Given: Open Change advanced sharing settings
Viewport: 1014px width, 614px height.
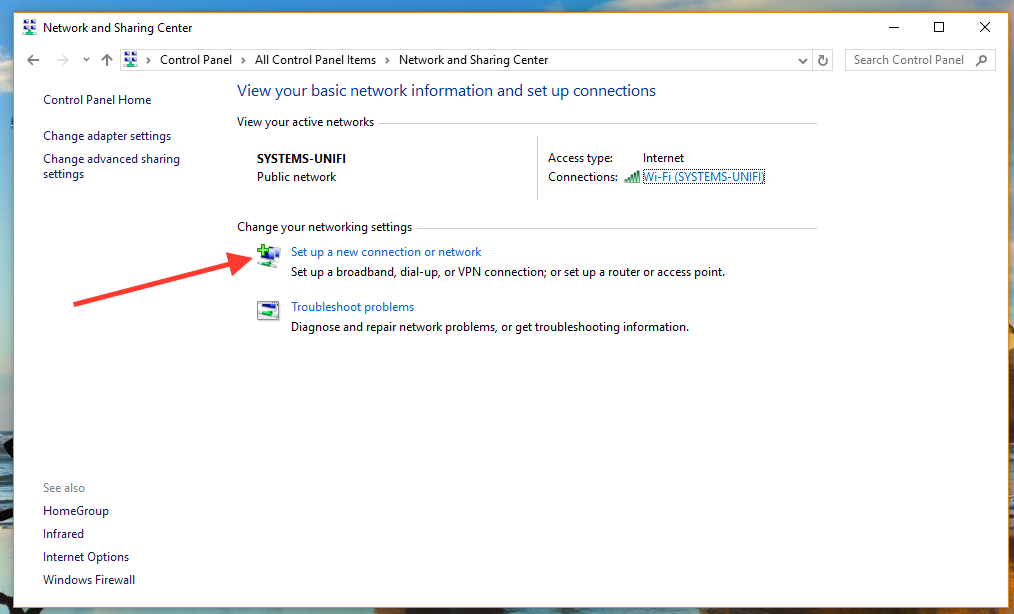Looking at the screenshot, I should click(x=111, y=166).
